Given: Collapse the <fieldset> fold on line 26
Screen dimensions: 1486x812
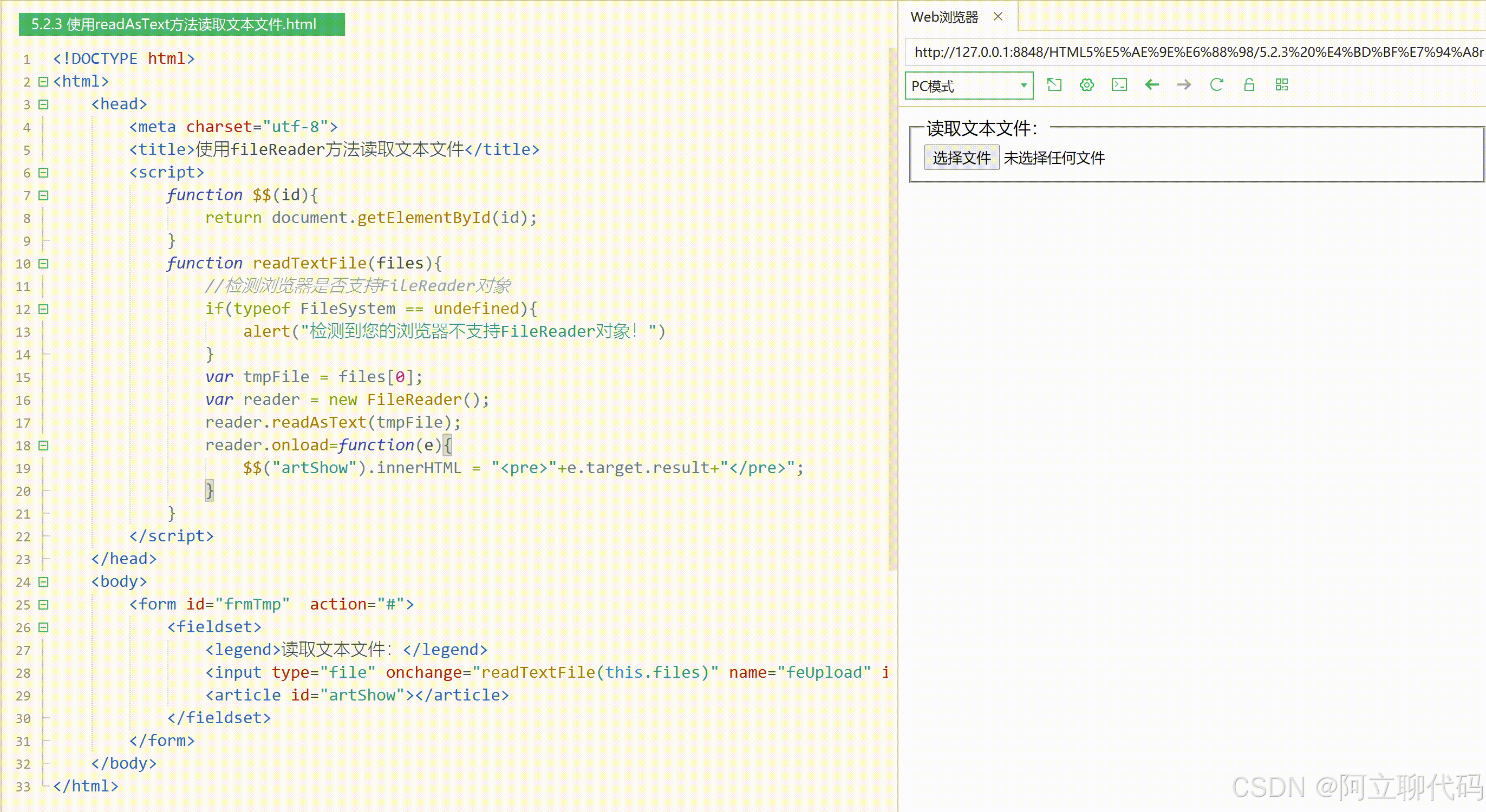Looking at the screenshot, I should tap(43, 627).
